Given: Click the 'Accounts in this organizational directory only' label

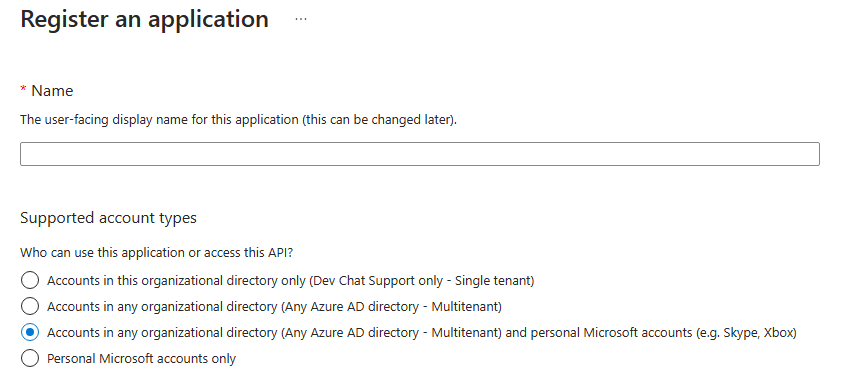Looking at the screenshot, I should (x=176, y=281).
